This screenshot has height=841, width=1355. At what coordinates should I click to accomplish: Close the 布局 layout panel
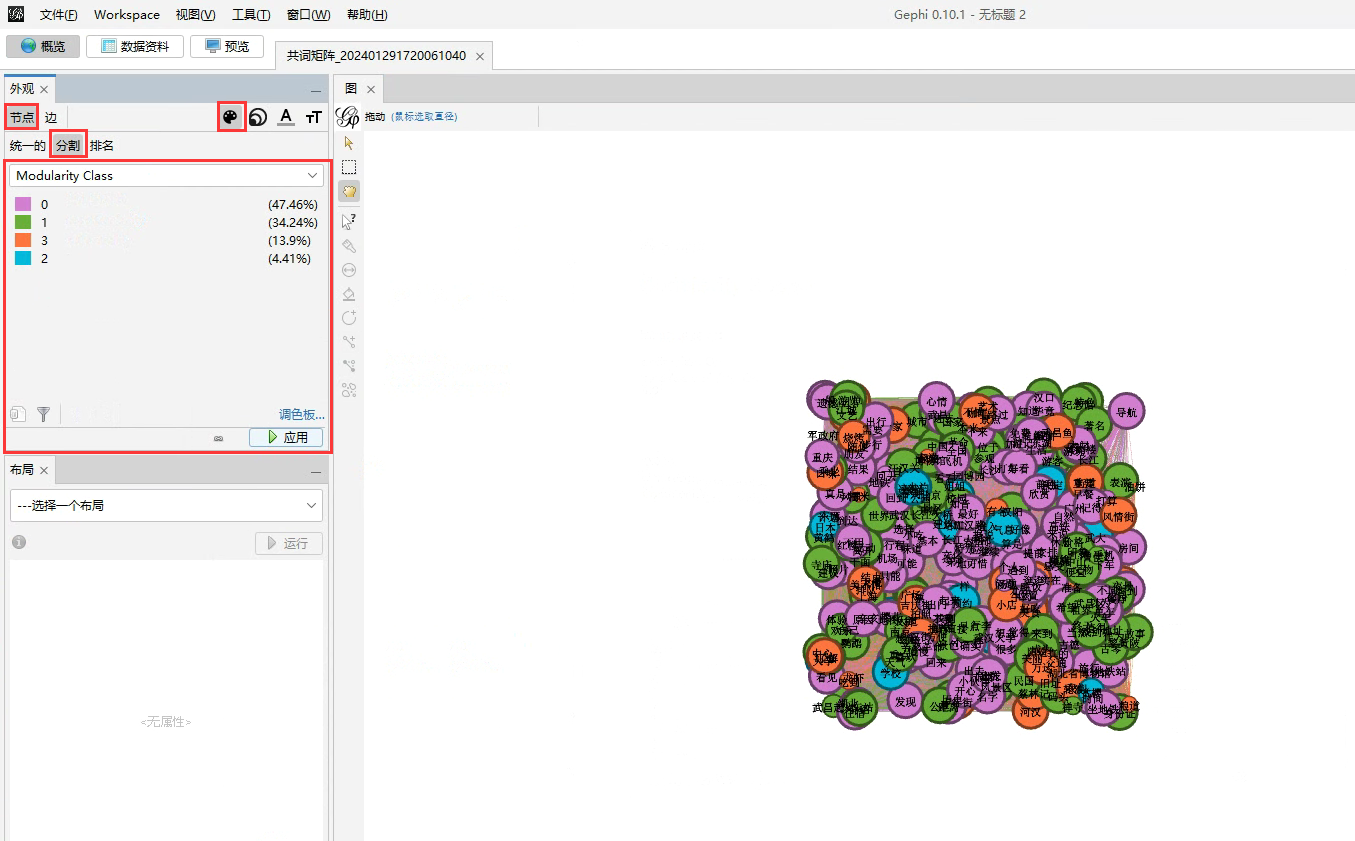click(x=44, y=470)
